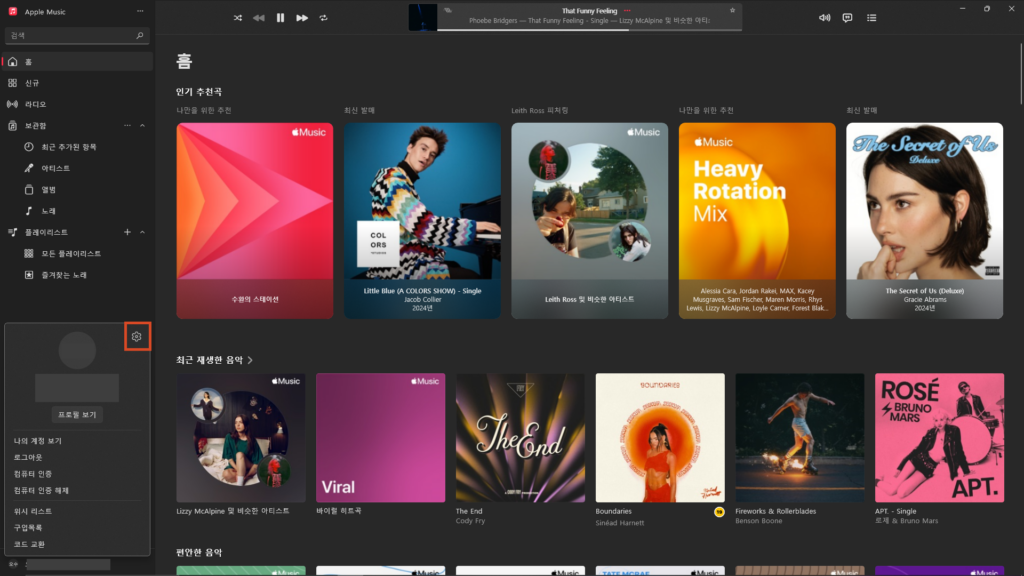Collapse the 보관함 section
The width and height of the screenshot is (1024, 576).
point(142,125)
